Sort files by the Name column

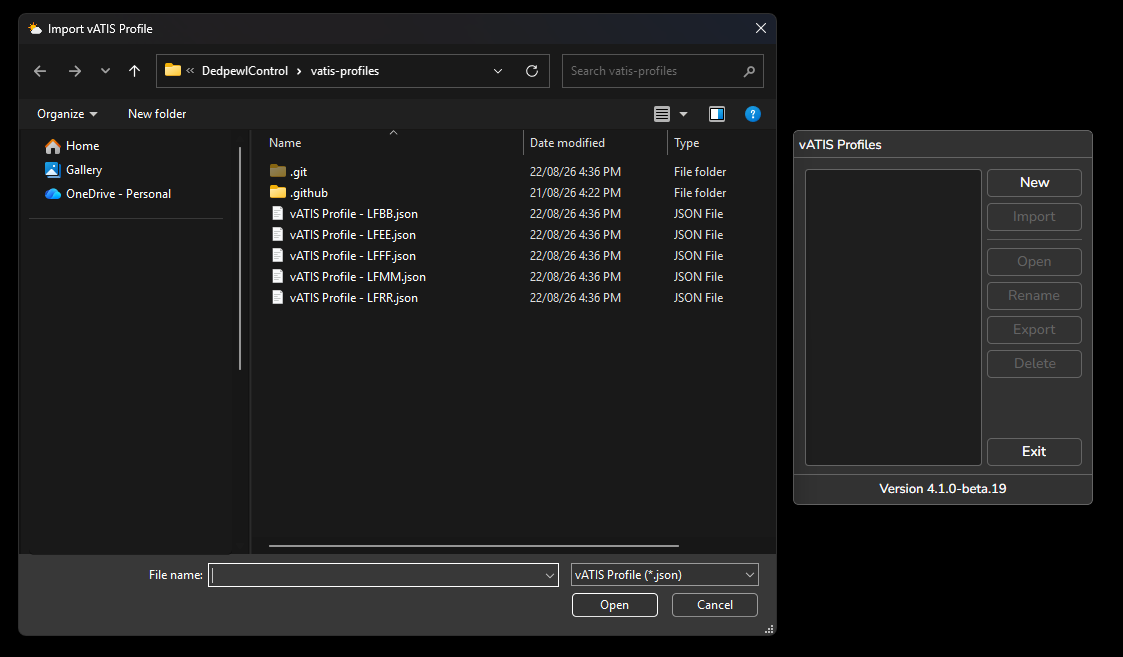point(285,143)
